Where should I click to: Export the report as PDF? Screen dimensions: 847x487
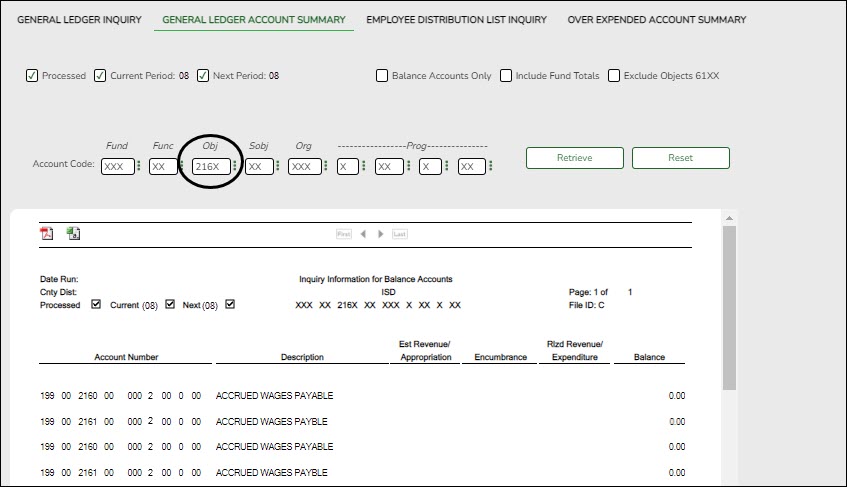tap(46, 234)
